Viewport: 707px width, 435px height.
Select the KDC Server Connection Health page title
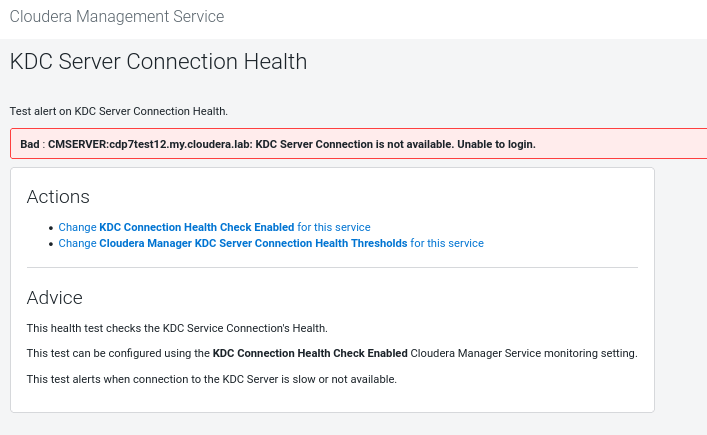click(158, 61)
